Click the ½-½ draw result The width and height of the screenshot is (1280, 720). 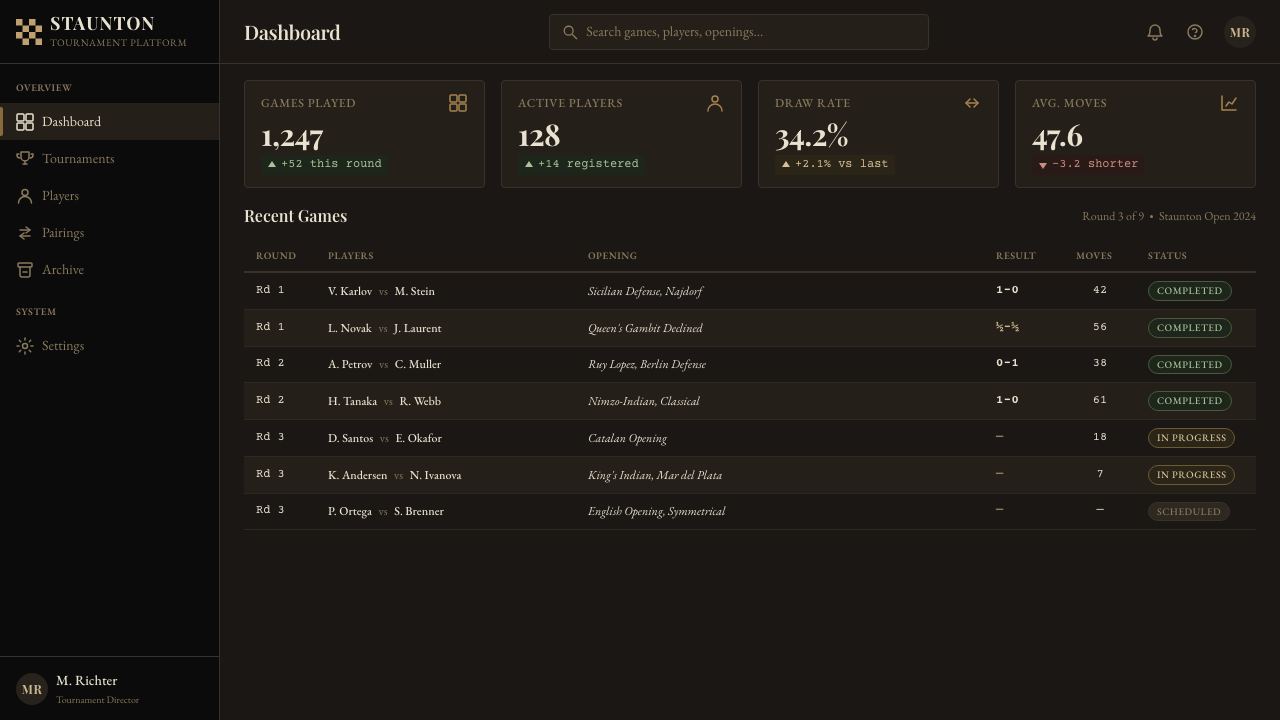(1007, 327)
